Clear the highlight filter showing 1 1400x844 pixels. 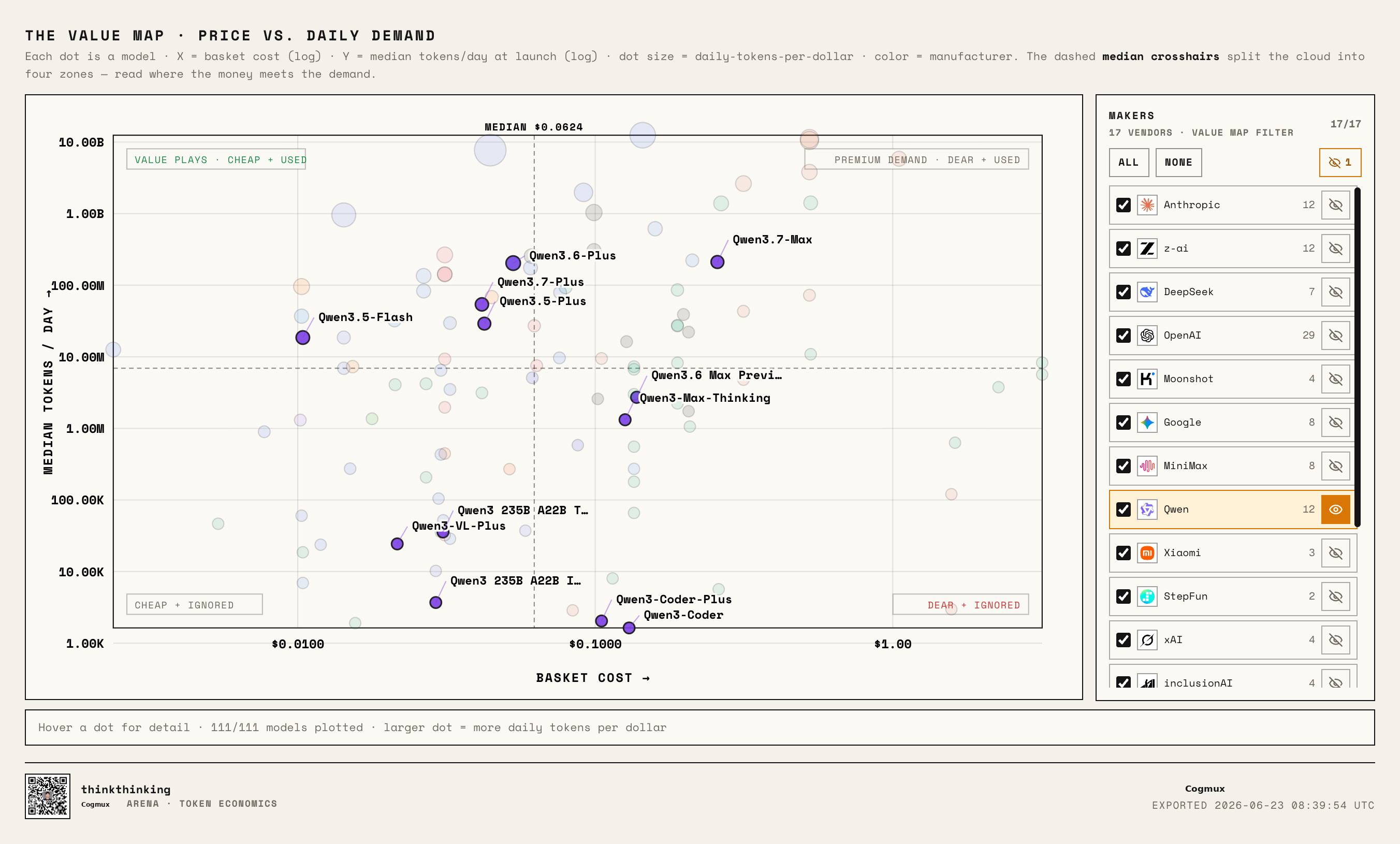tap(1340, 163)
